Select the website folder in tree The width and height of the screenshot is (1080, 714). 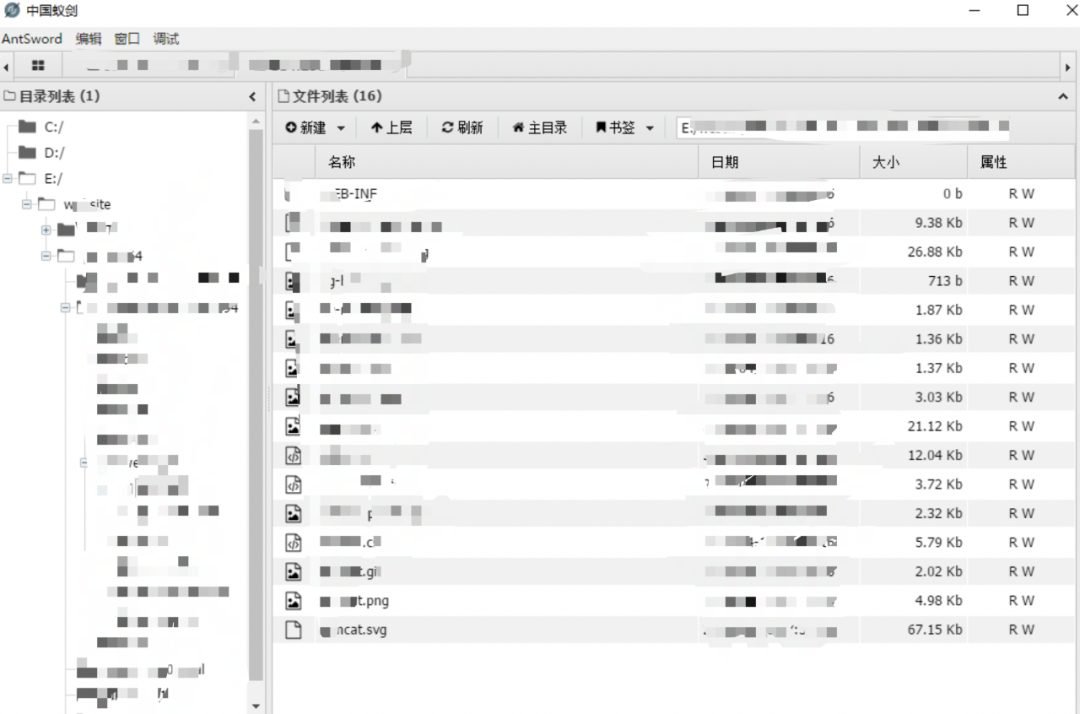click(87, 204)
